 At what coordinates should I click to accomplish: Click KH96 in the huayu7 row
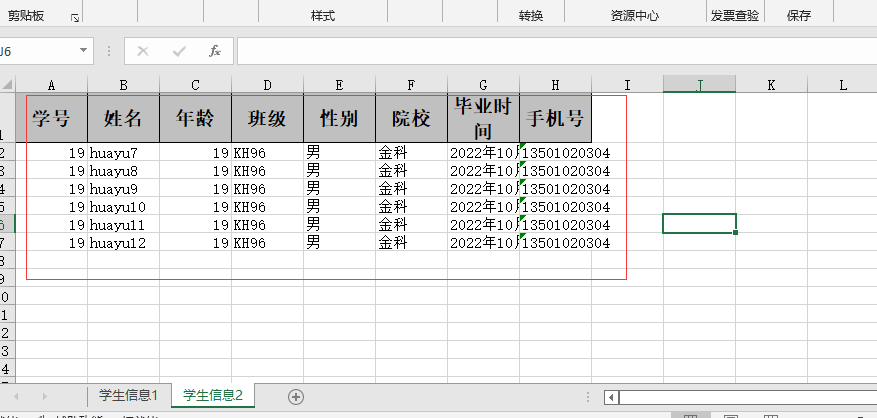(x=267, y=152)
